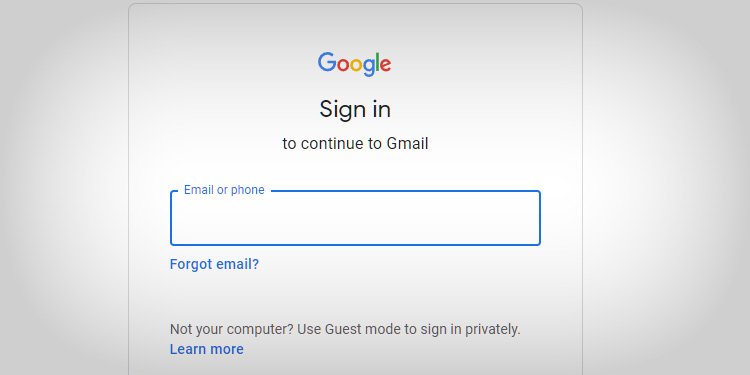Click the red e in Google logo
750x375 pixels.
click(386, 65)
